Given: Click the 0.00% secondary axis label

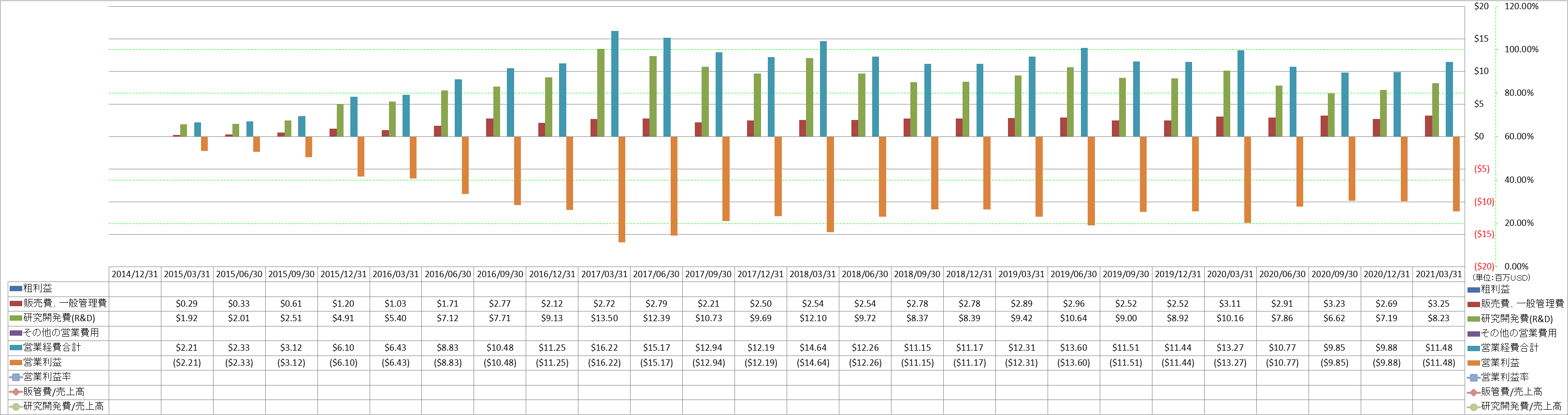Looking at the screenshot, I should (1516, 267).
